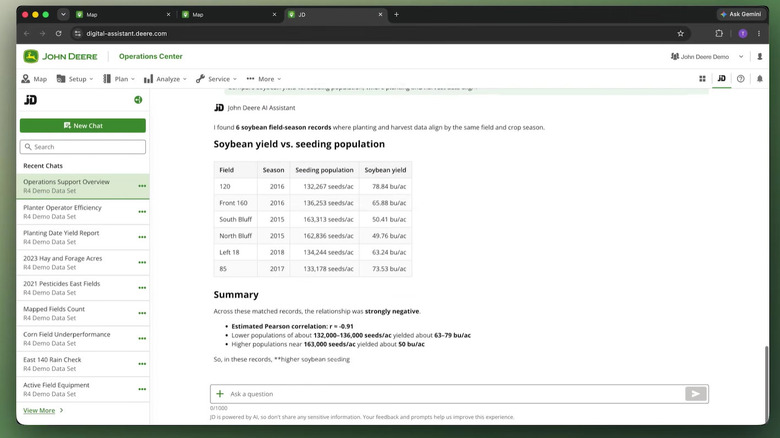This screenshot has height=438, width=780.
Task: Open options for Mapped Fields Count chat
Action: click(142, 313)
